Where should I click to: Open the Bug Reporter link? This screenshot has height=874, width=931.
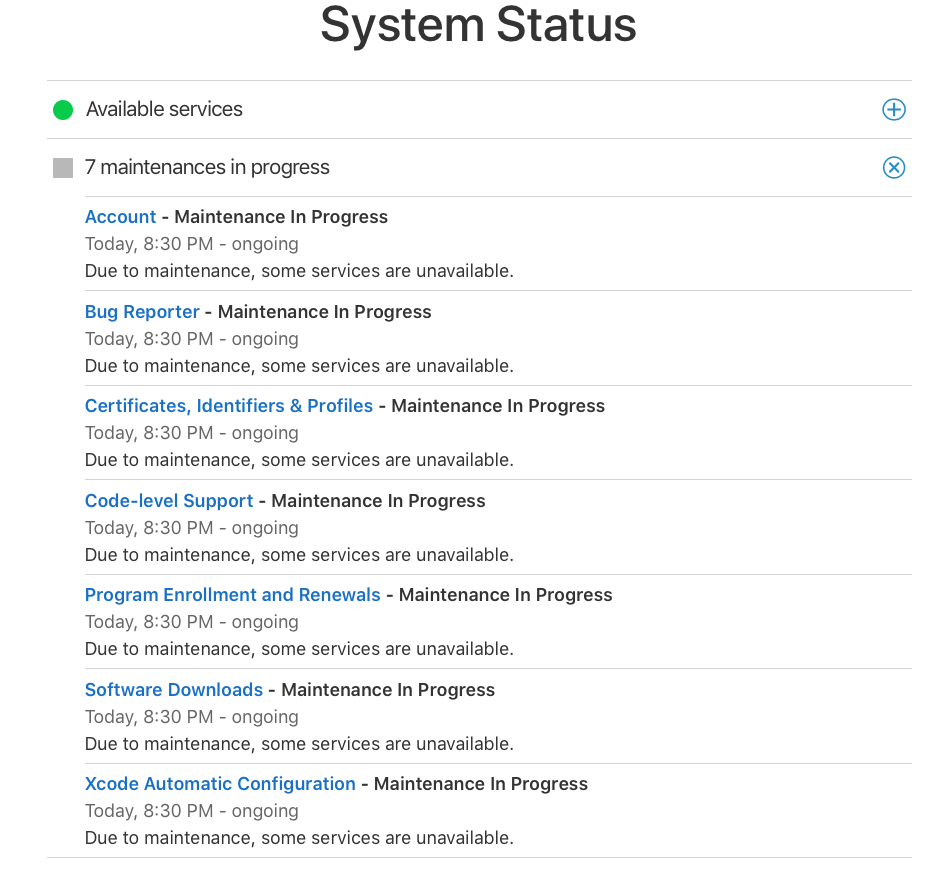(x=142, y=312)
